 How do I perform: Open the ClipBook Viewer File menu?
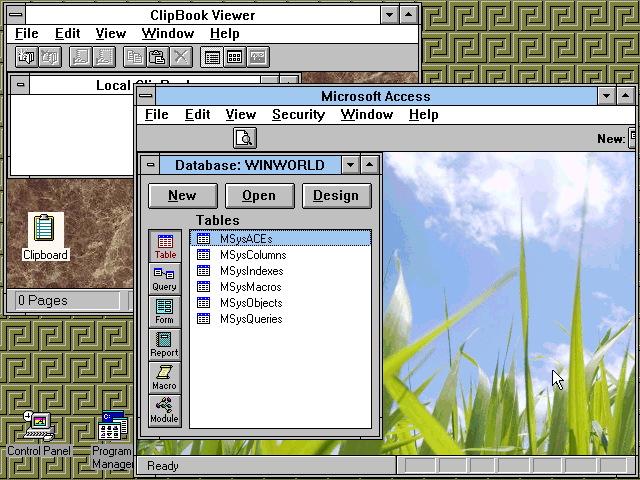pyautogui.click(x=27, y=33)
